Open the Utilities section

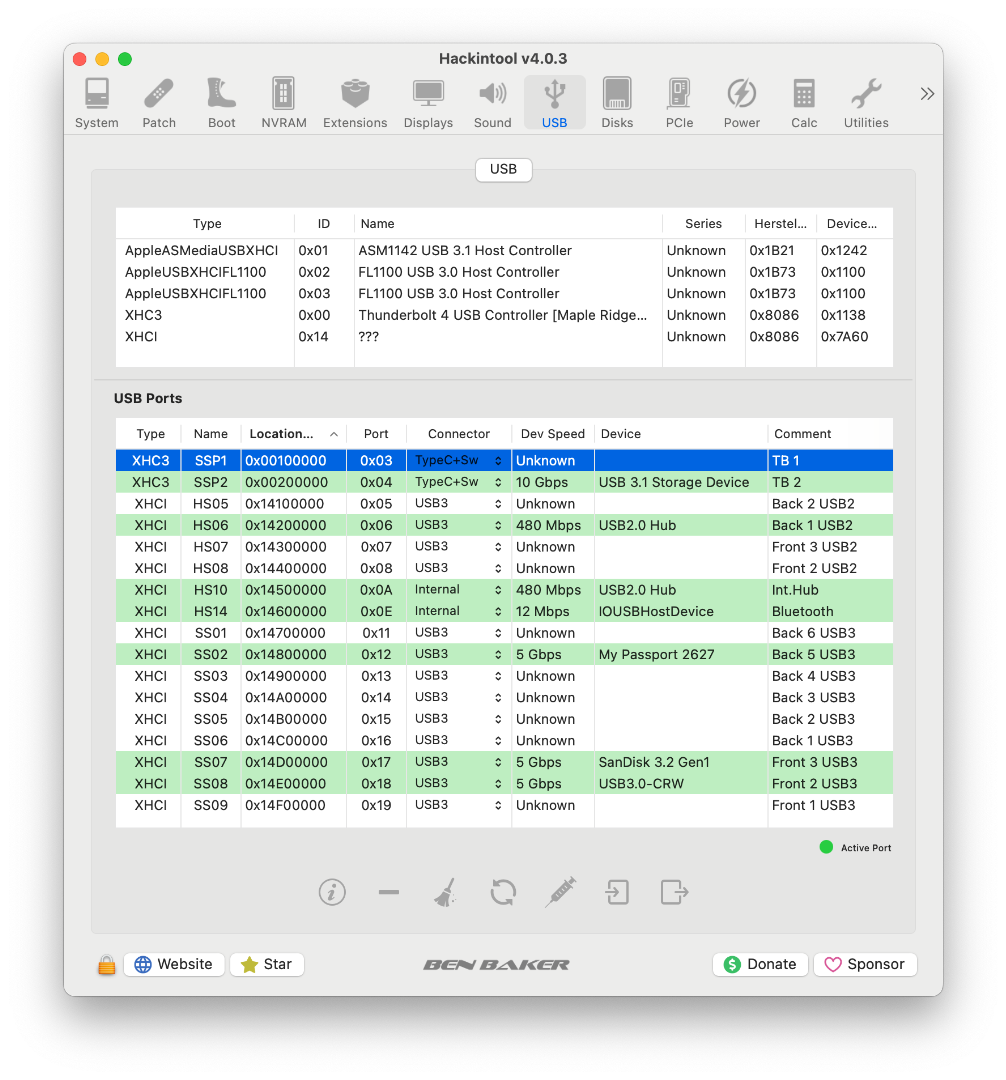click(866, 103)
